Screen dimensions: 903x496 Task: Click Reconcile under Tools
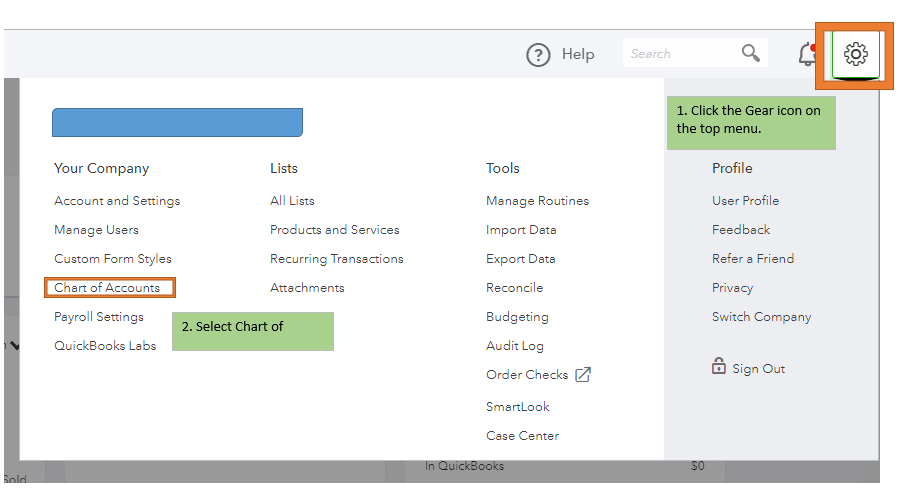pos(514,288)
